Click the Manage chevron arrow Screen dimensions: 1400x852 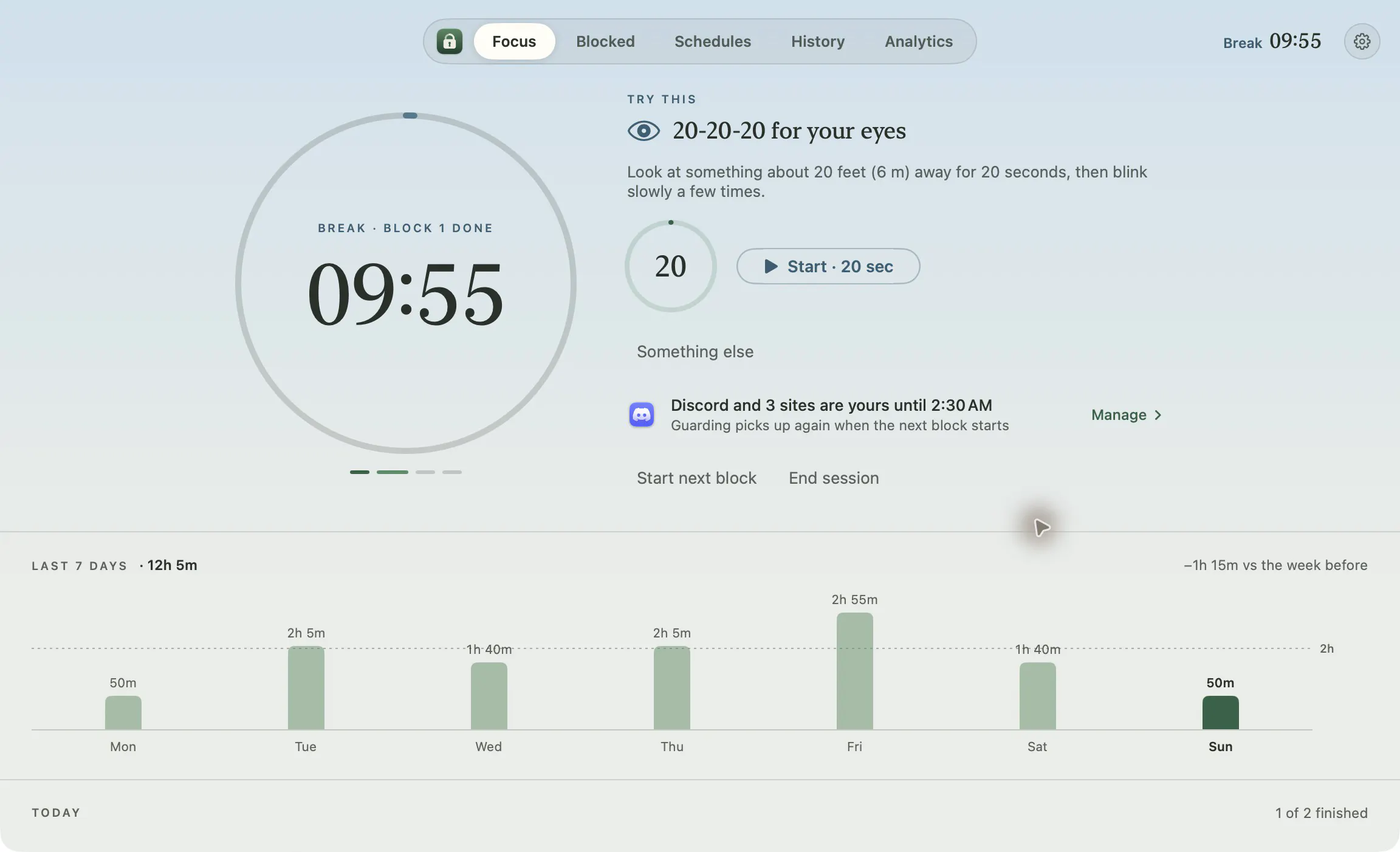tap(1158, 415)
